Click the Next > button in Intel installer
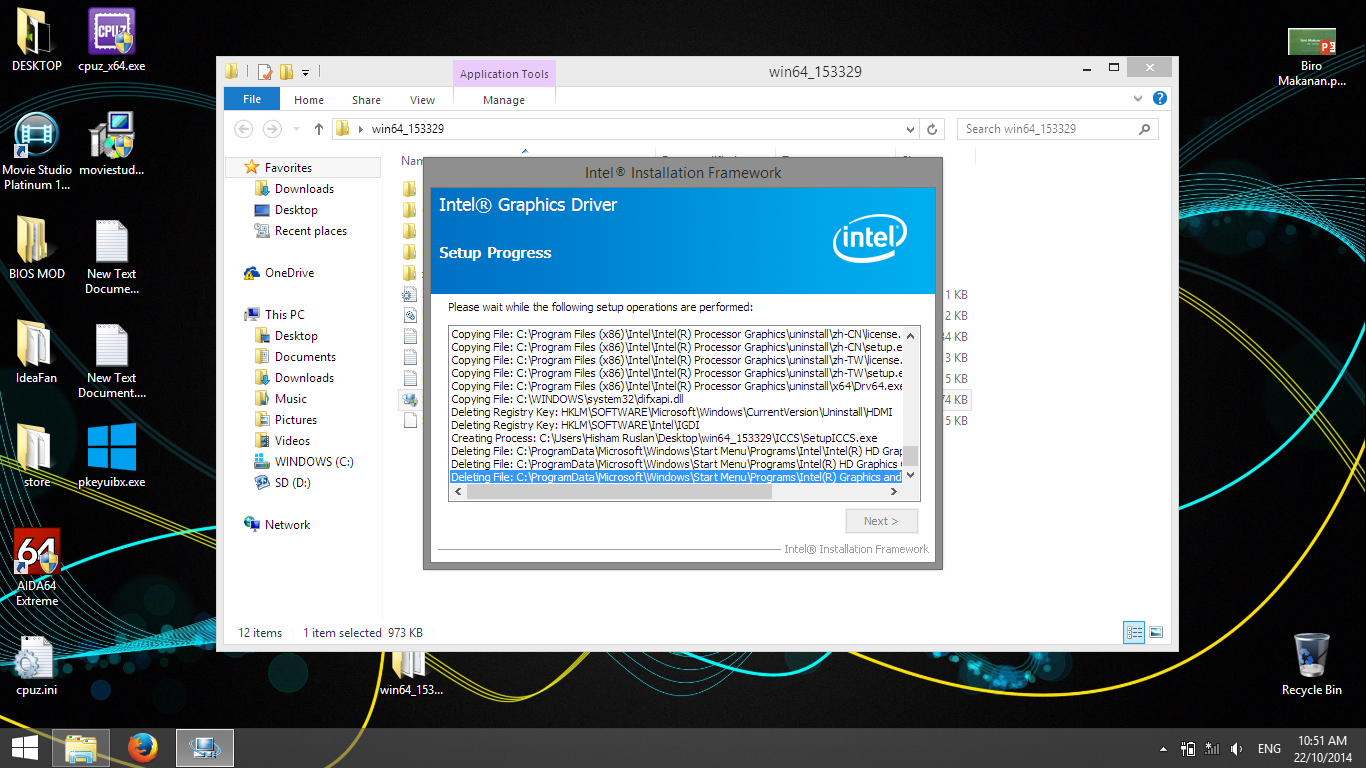This screenshot has height=768, width=1366. [881, 521]
